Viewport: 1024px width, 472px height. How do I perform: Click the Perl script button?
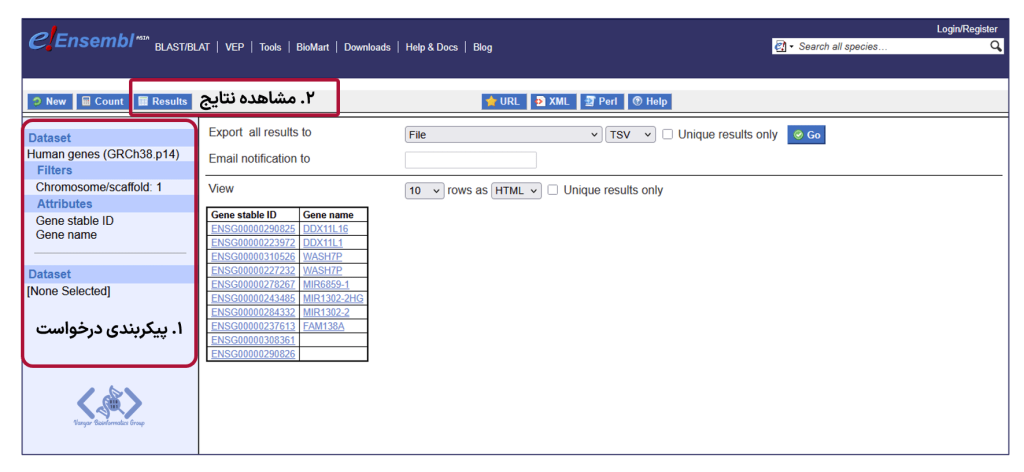pos(601,101)
